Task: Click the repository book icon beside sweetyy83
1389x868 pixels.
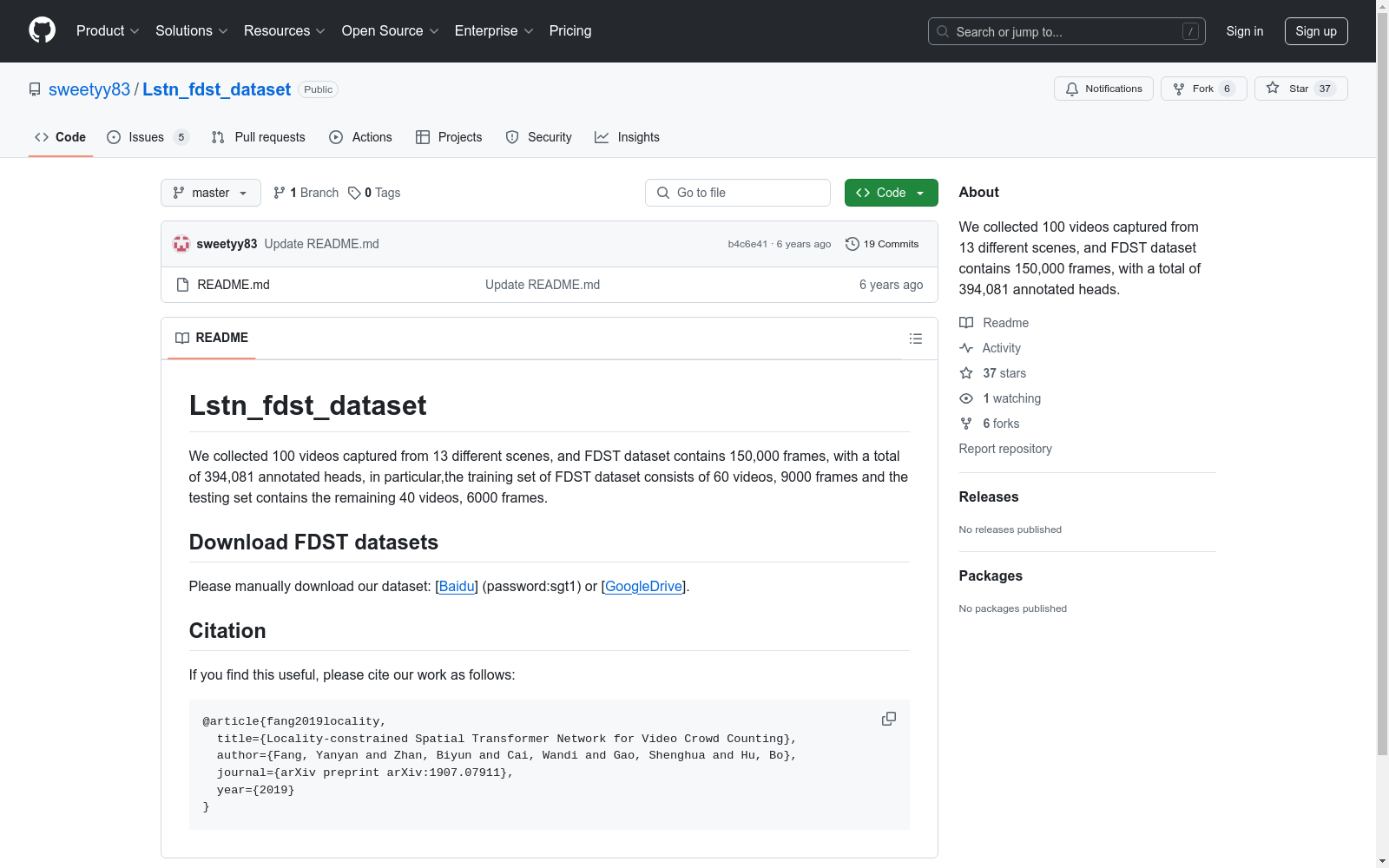Action: [35, 89]
